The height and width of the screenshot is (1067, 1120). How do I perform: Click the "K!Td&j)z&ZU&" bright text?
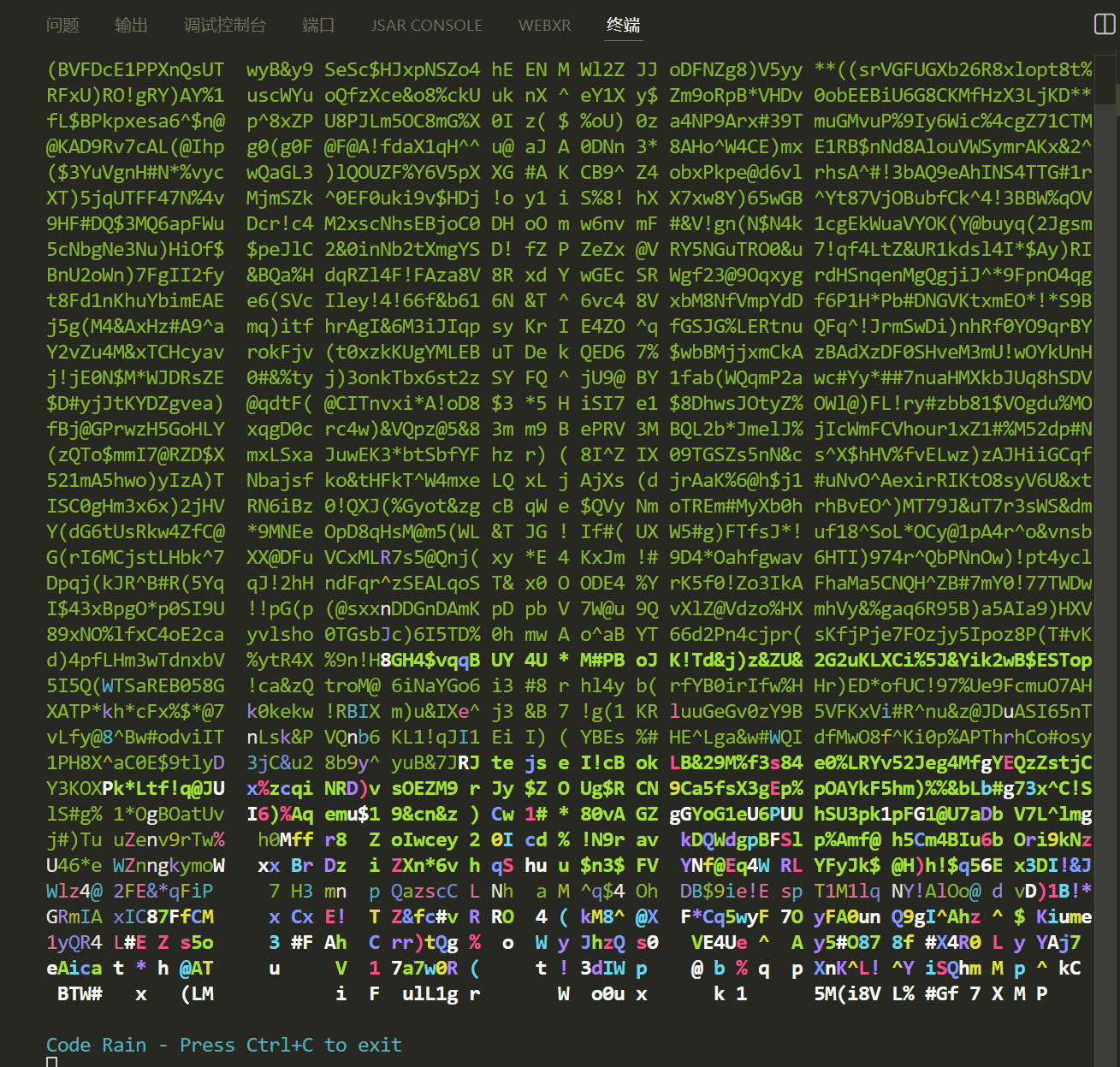coord(736,660)
